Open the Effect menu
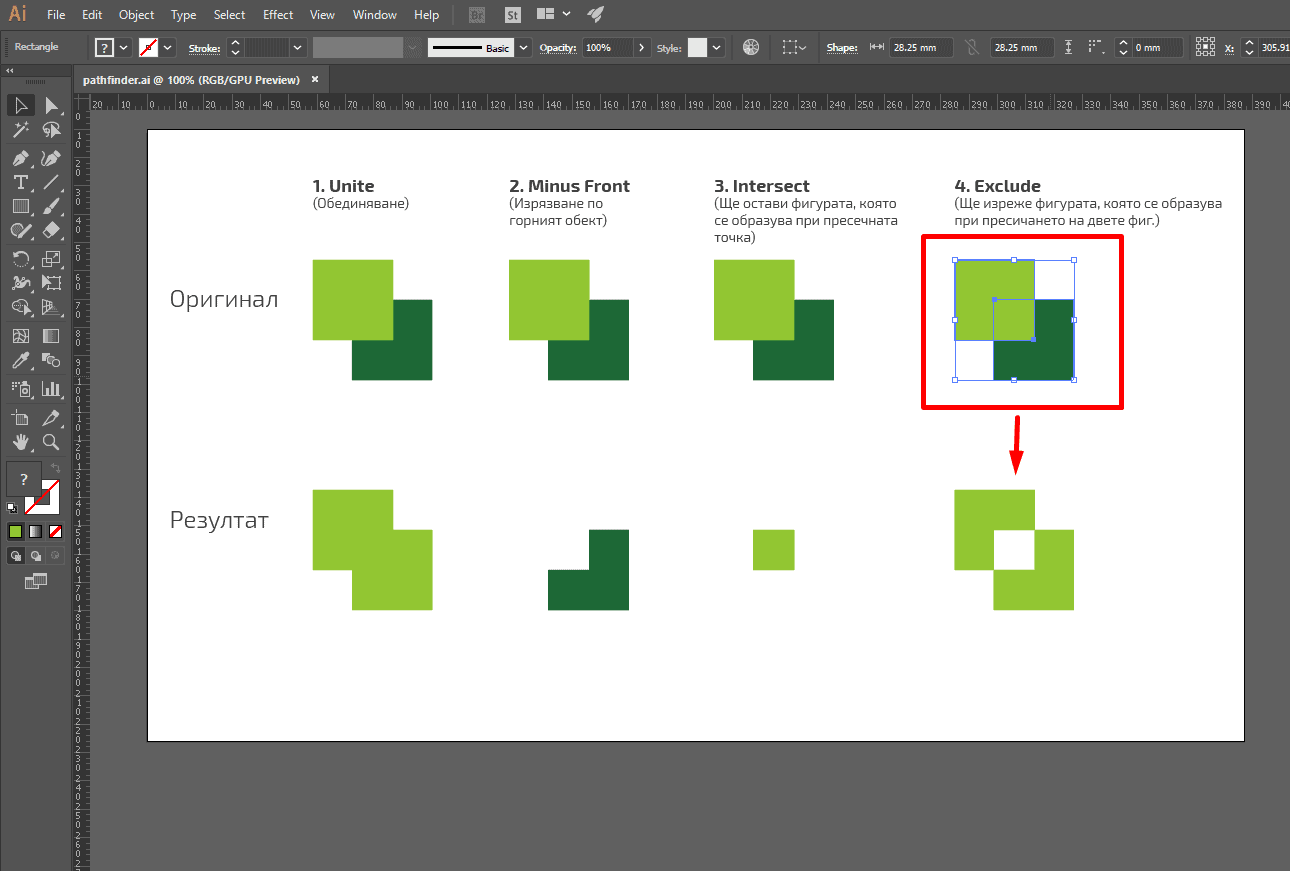1290x871 pixels. tap(278, 15)
